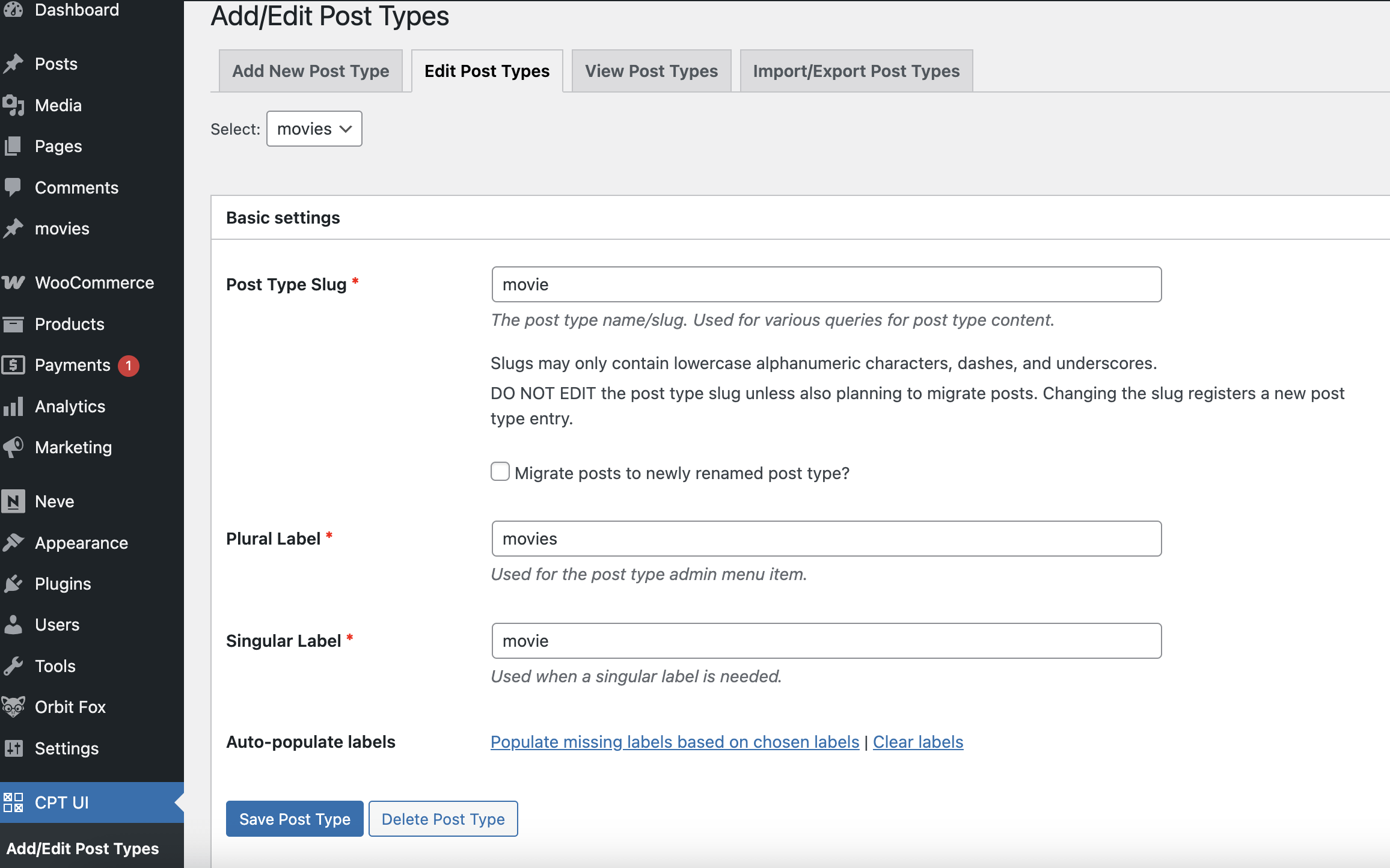Viewport: 1390px width, 868px height.
Task: Click the Appearance brush icon
Action: 13,543
